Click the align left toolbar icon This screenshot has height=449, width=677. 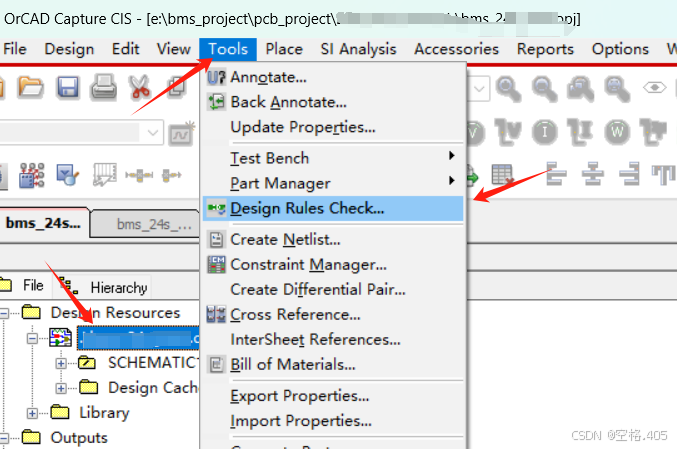click(x=556, y=174)
